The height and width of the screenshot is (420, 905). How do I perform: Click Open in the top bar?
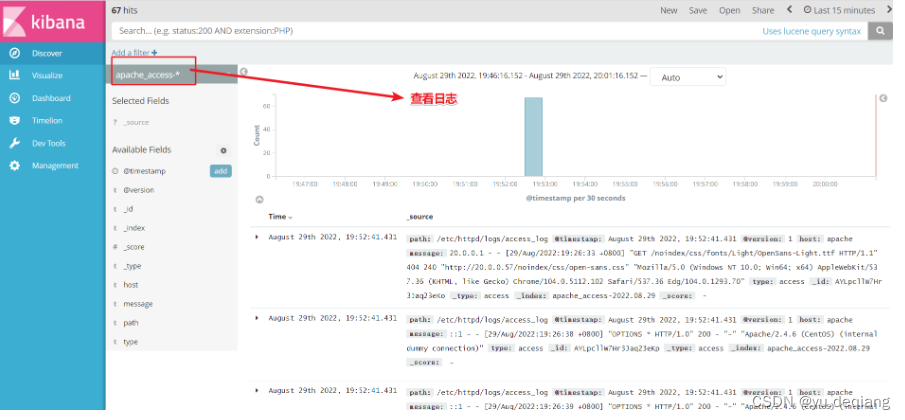730,10
